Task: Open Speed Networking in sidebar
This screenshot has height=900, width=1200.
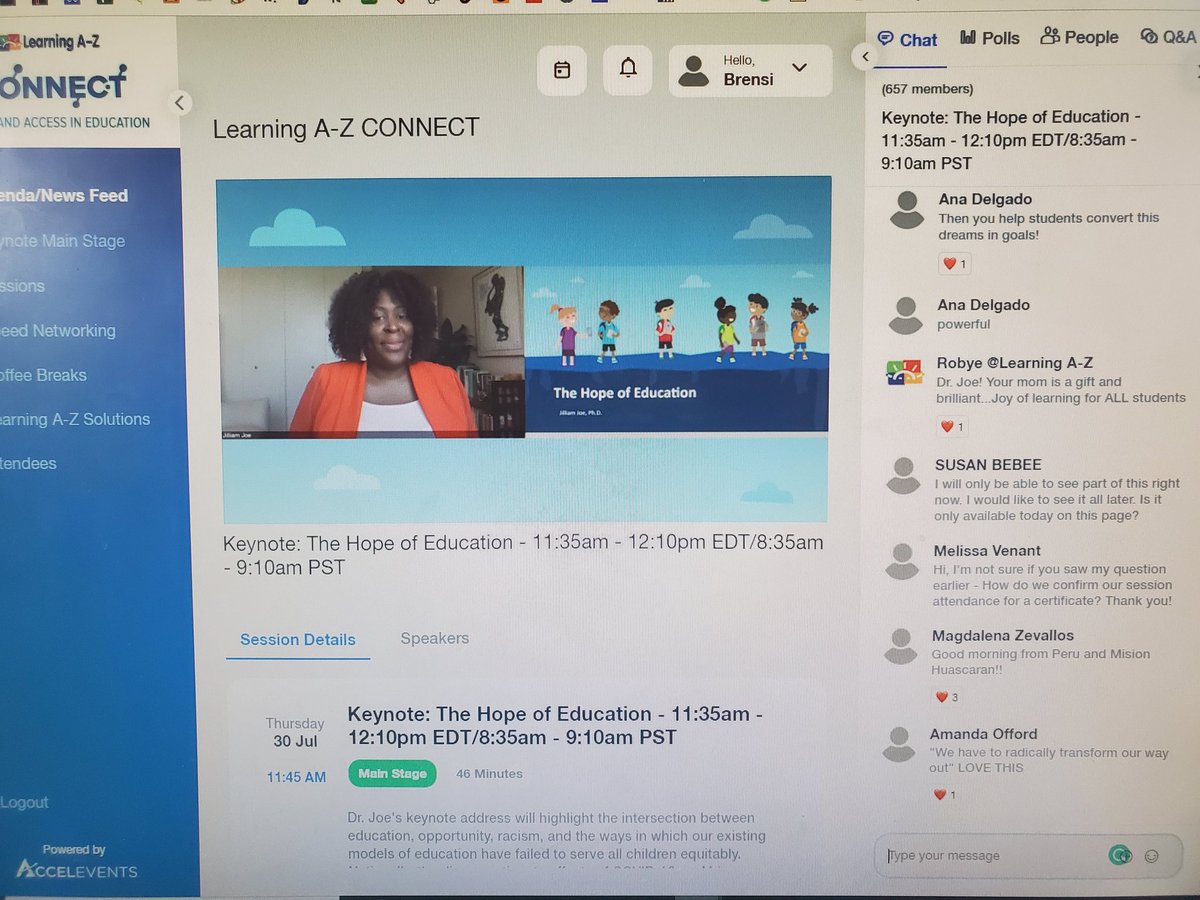Action: (x=57, y=330)
